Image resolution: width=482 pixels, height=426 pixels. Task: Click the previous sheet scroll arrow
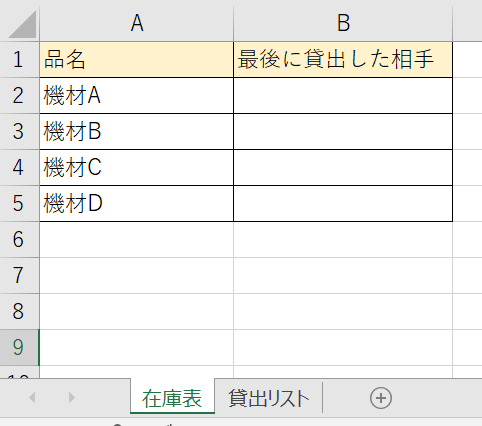[x=32, y=397]
